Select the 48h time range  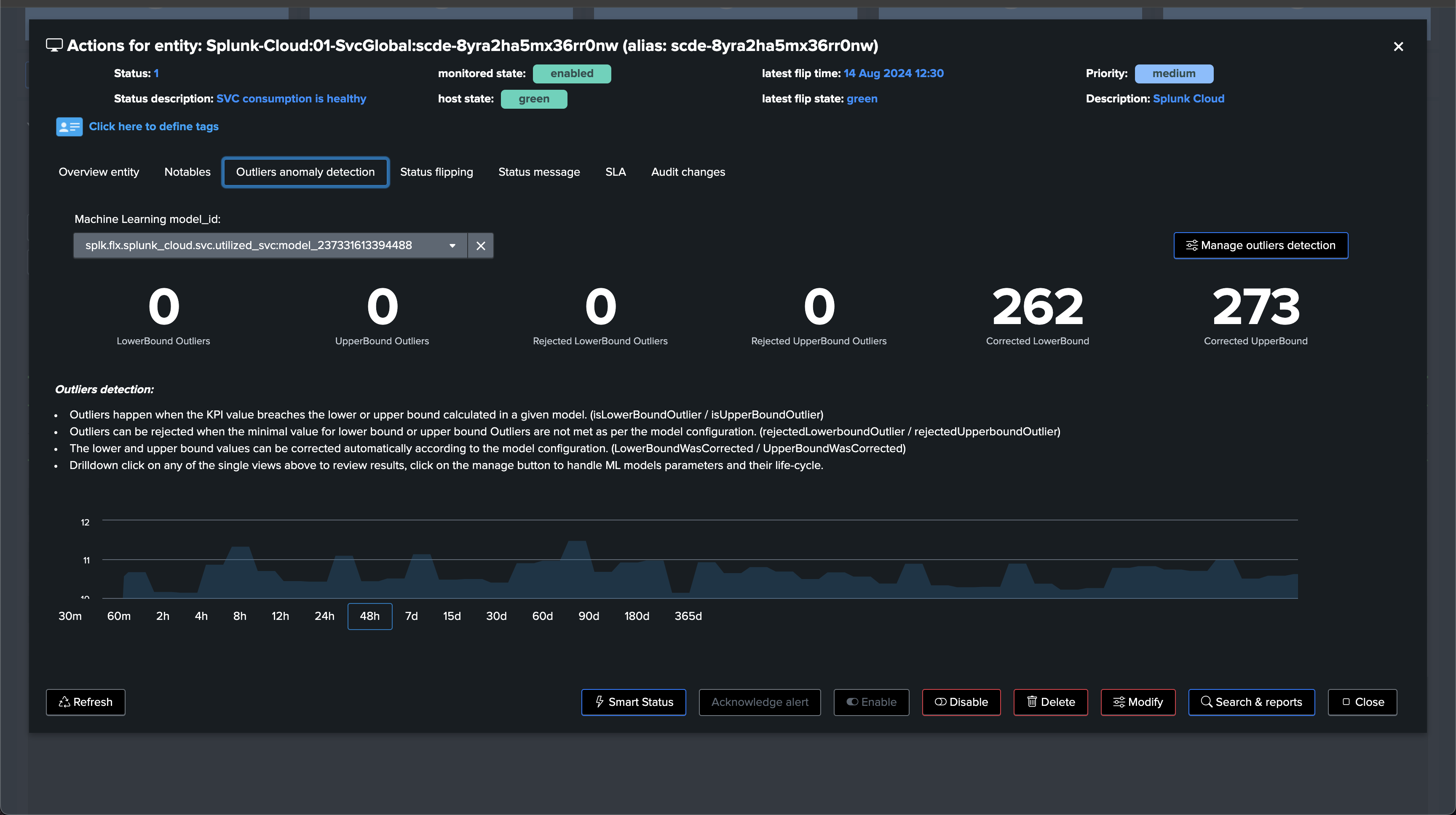click(369, 616)
